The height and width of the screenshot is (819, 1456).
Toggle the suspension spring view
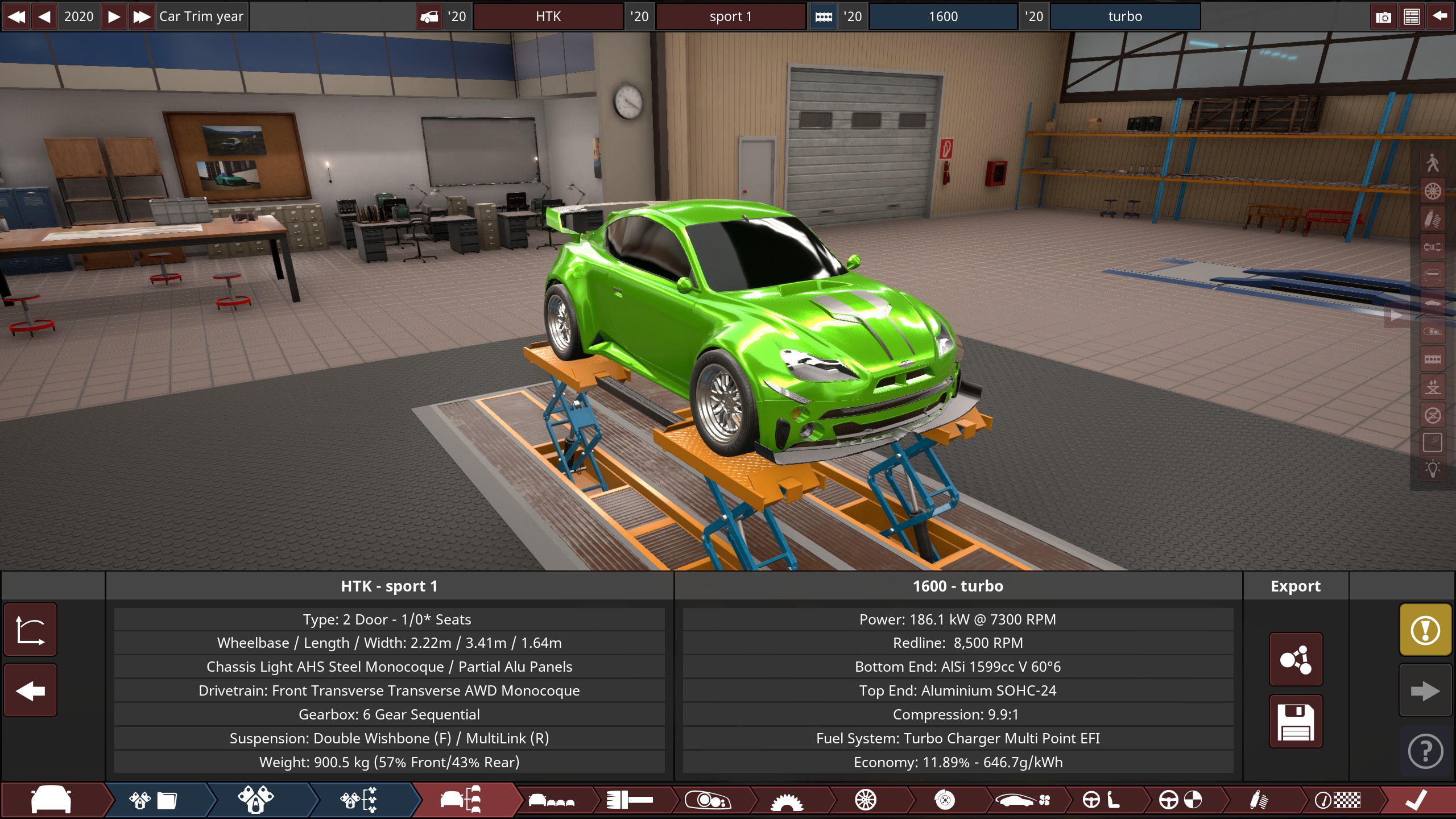point(1433,219)
